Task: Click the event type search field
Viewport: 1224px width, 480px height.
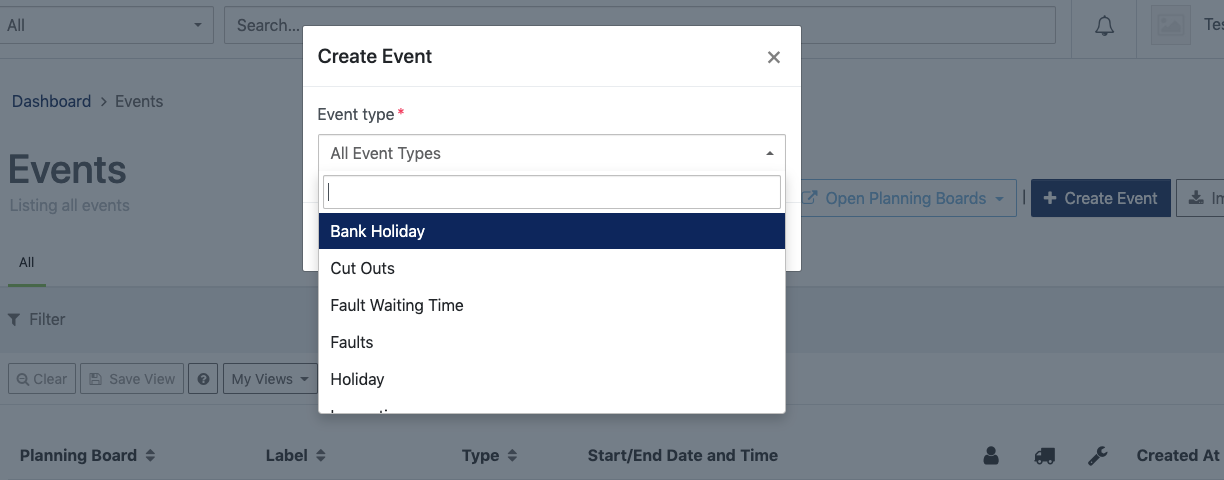Action: [x=552, y=192]
